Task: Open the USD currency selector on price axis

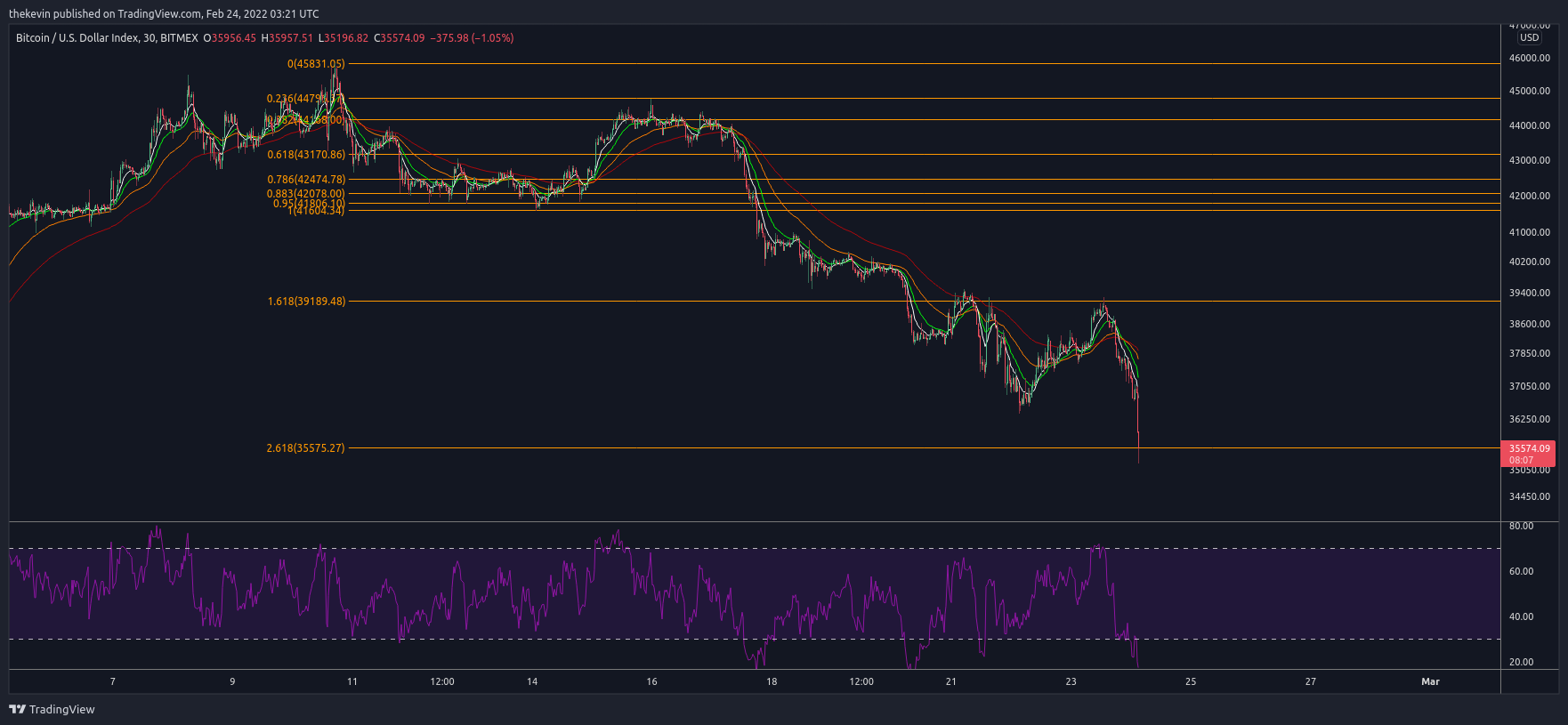Action: [x=1529, y=37]
